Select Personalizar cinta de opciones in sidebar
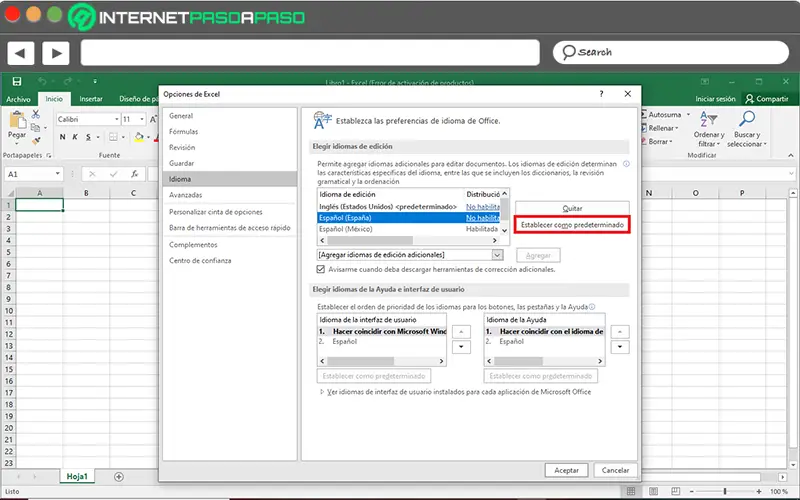Screen dimensions: 800x500 [x=230, y=212]
